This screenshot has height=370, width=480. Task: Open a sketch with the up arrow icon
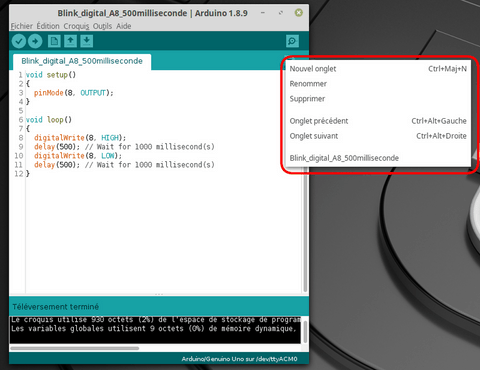(70, 41)
